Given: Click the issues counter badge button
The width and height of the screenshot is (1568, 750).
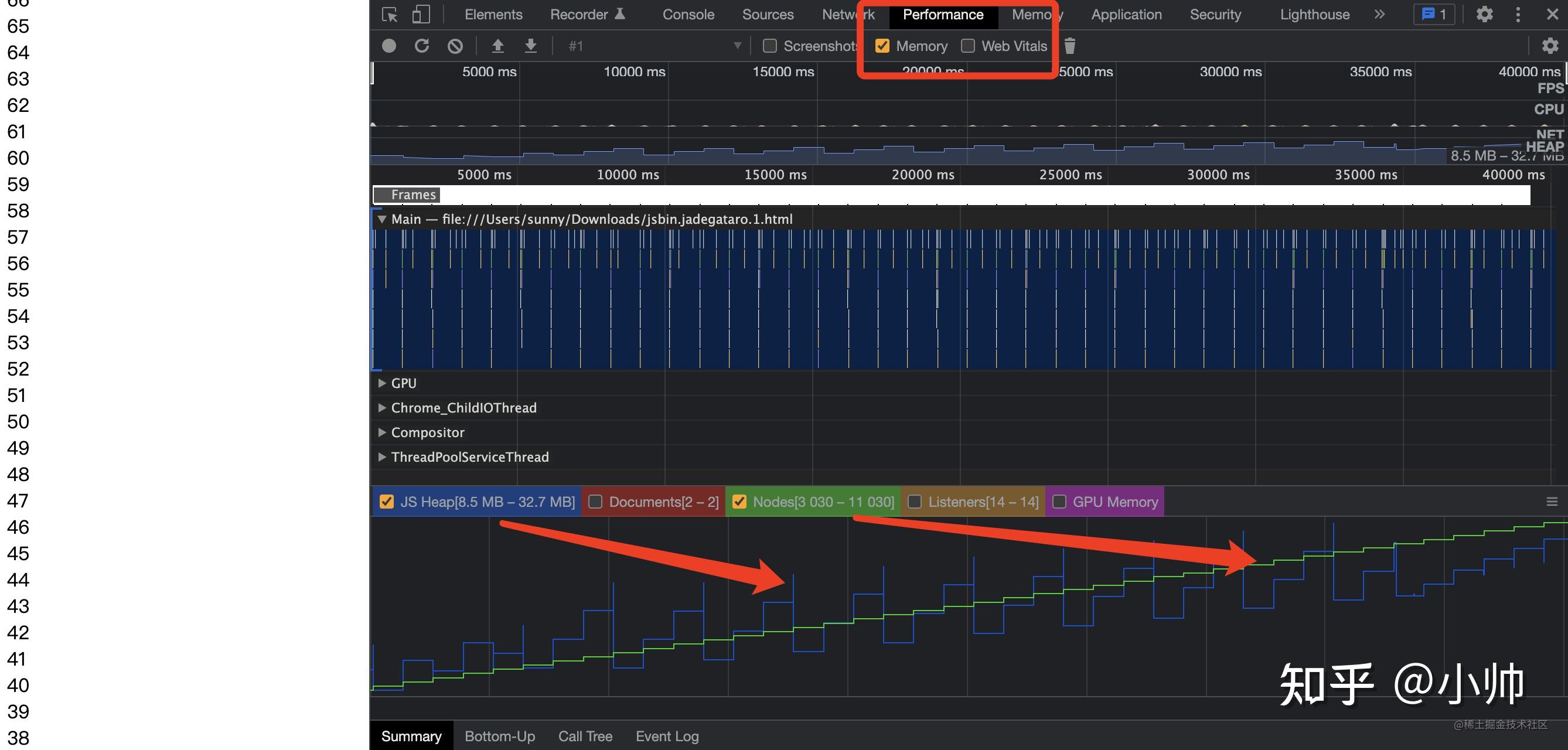Looking at the screenshot, I should pyautogui.click(x=1433, y=15).
